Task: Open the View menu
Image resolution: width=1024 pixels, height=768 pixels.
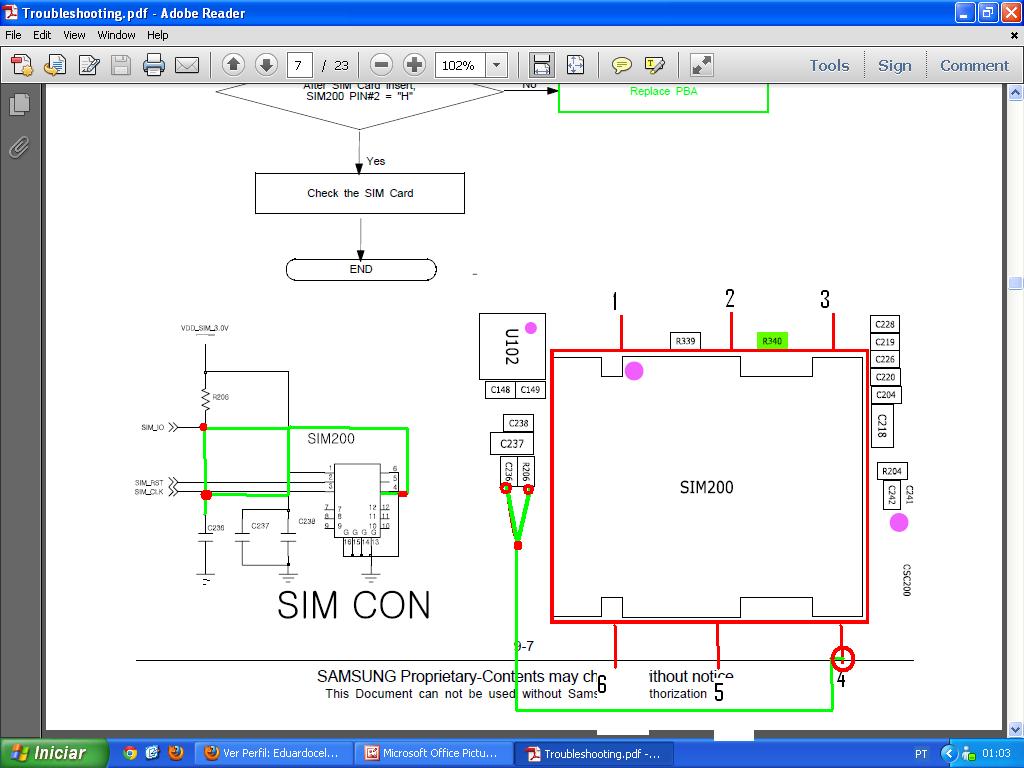Action: pos(74,35)
